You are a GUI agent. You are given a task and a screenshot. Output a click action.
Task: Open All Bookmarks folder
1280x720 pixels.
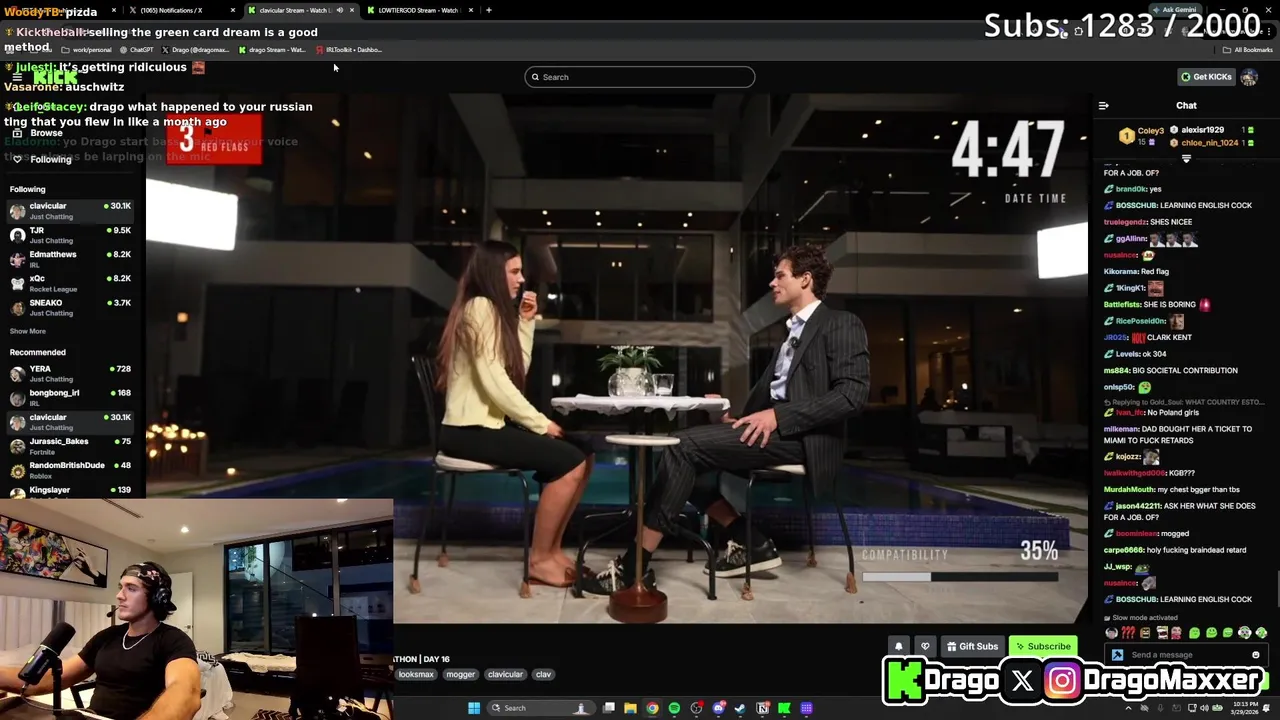(1248, 50)
